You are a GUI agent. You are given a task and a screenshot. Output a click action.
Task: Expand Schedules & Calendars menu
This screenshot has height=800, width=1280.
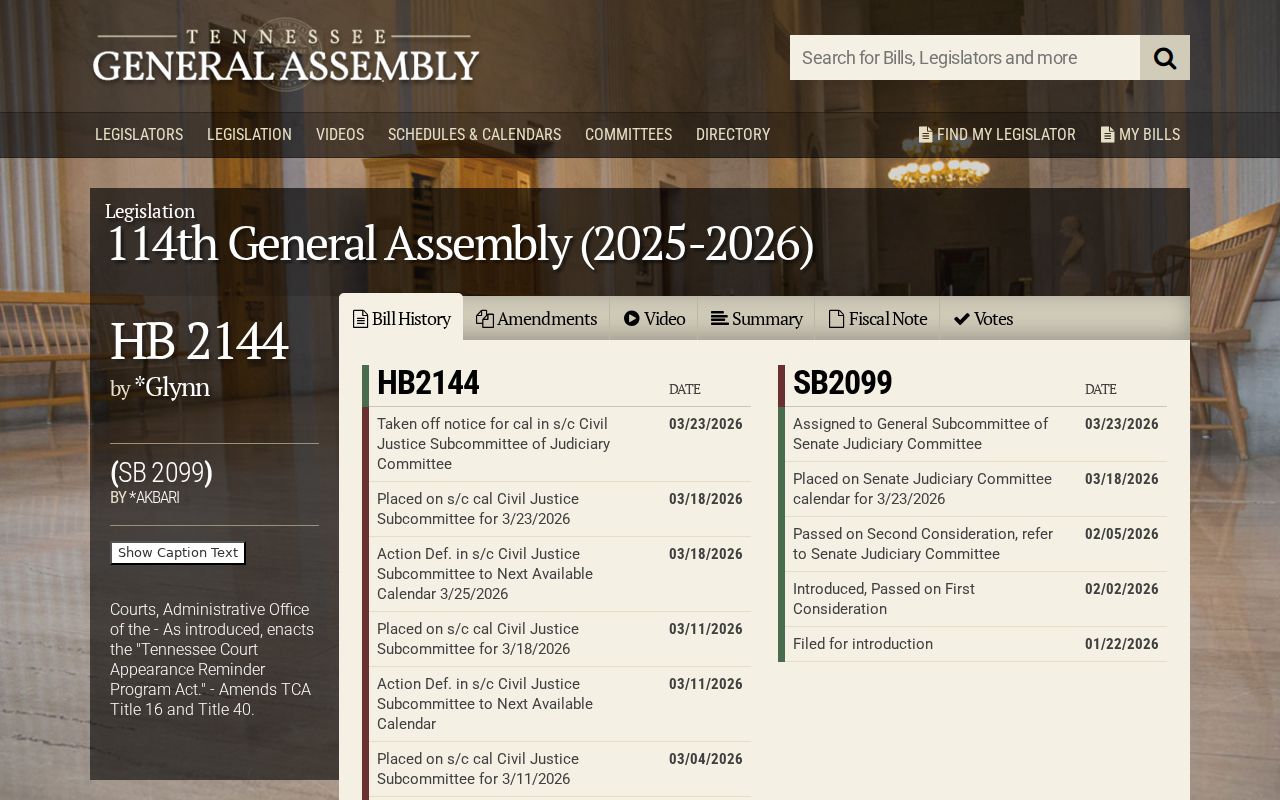tap(474, 134)
